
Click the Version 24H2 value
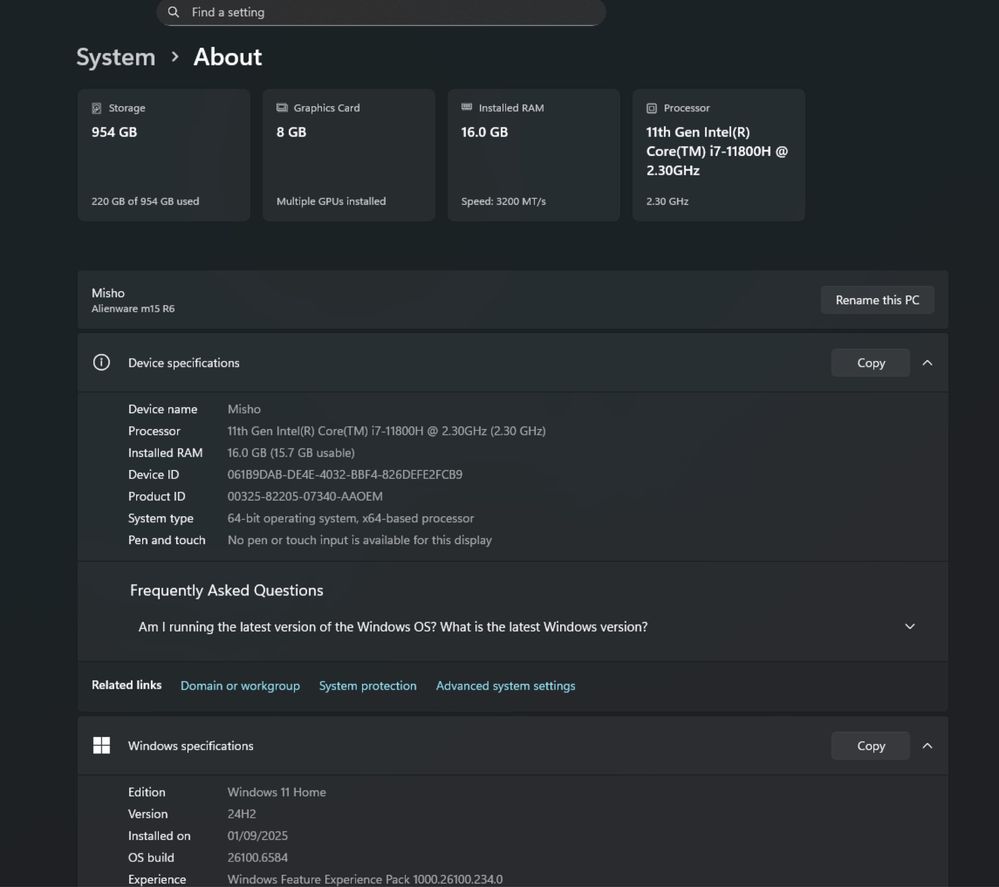(x=241, y=814)
